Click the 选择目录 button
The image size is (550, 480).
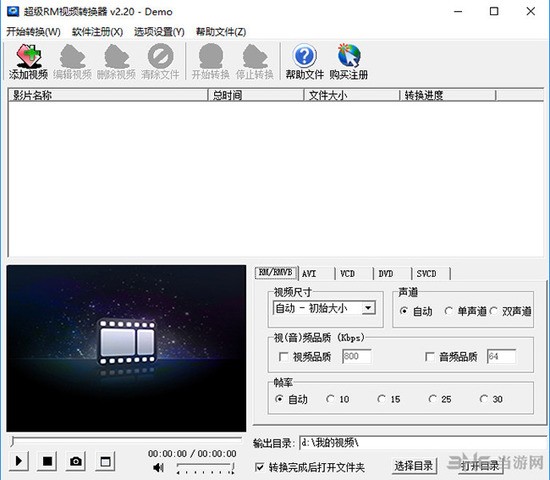(x=414, y=466)
